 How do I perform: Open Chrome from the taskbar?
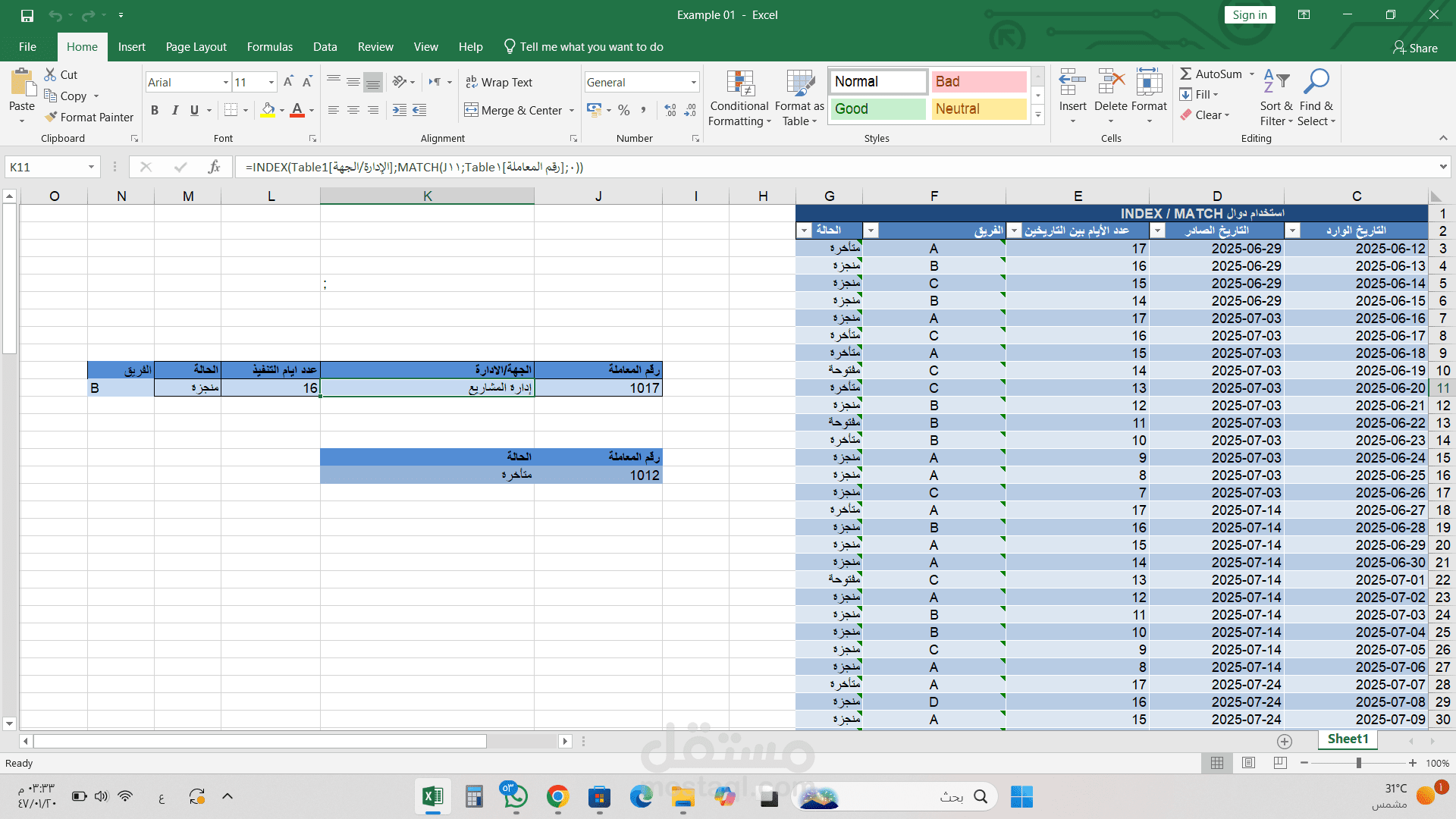click(x=557, y=796)
